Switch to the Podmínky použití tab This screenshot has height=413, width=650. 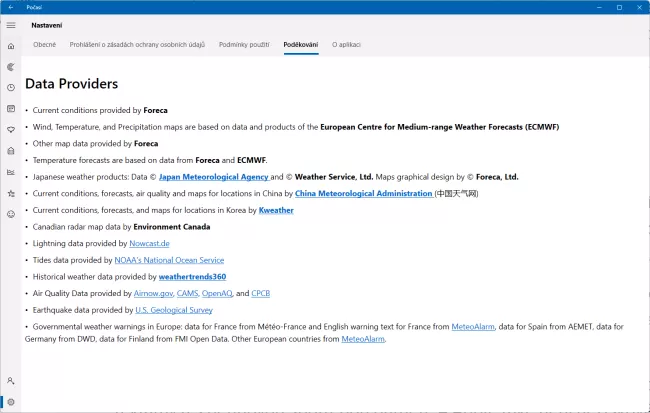pos(244,44)
